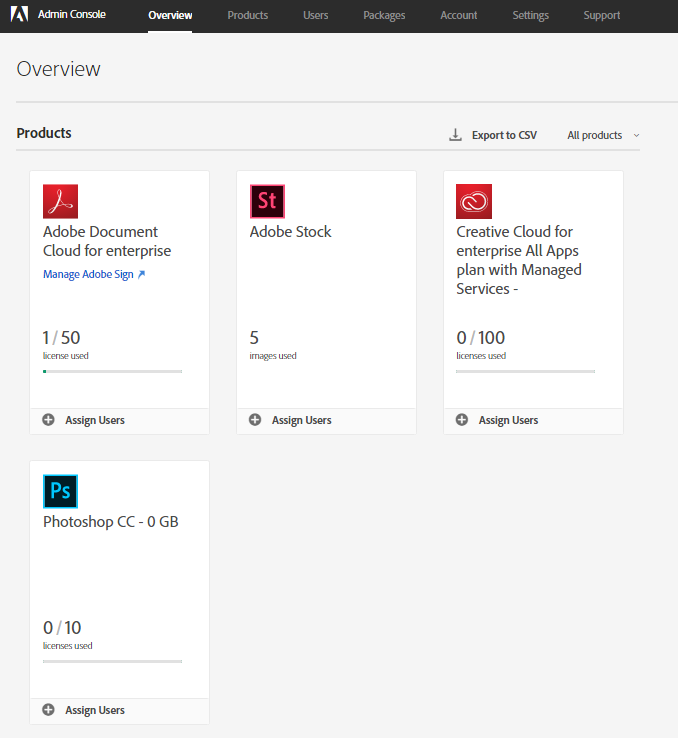This screenshot has width=678, height=738.
Task: Click the Overview page heading
Action: (58, 69)
